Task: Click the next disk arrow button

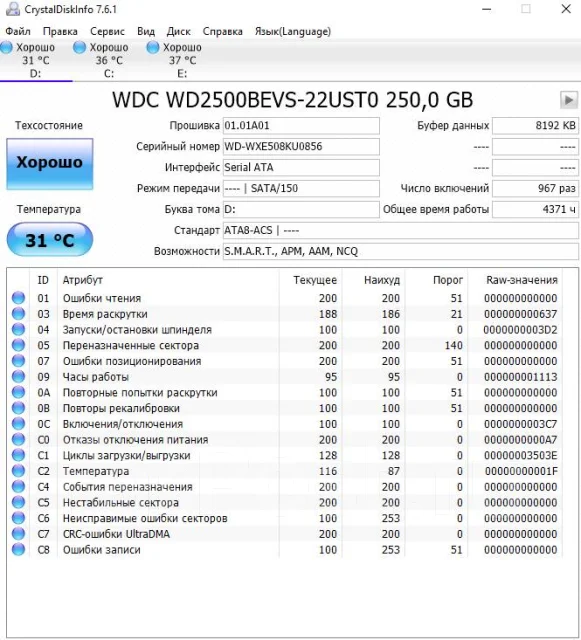Action: click(x=569, y=100)
